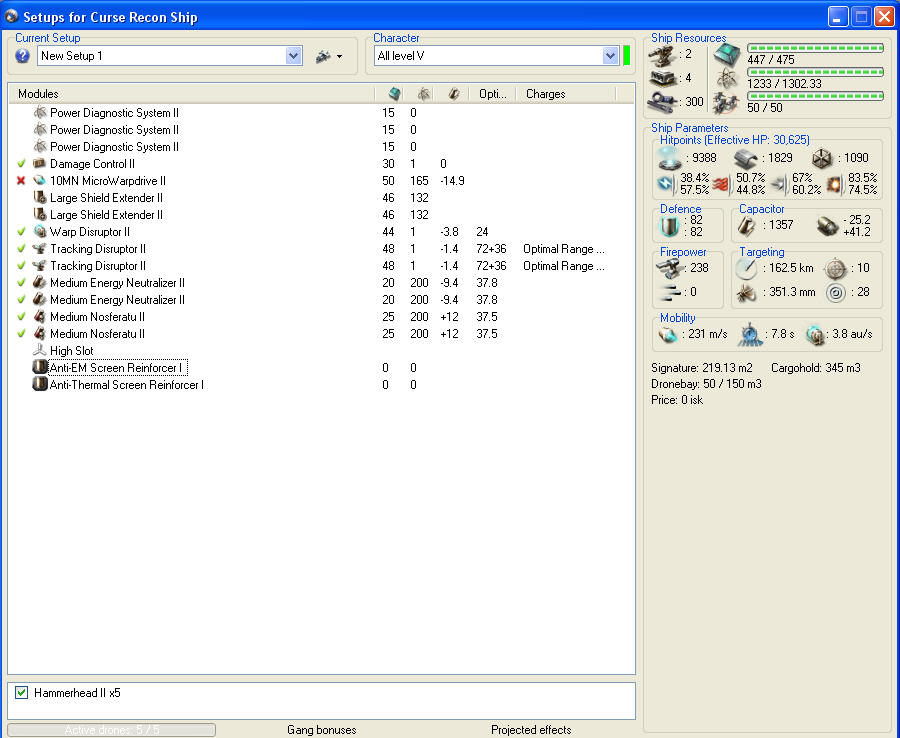
Task: Click the app icon in the title bar
Action: pyautogui.click(x=11, y=17)
